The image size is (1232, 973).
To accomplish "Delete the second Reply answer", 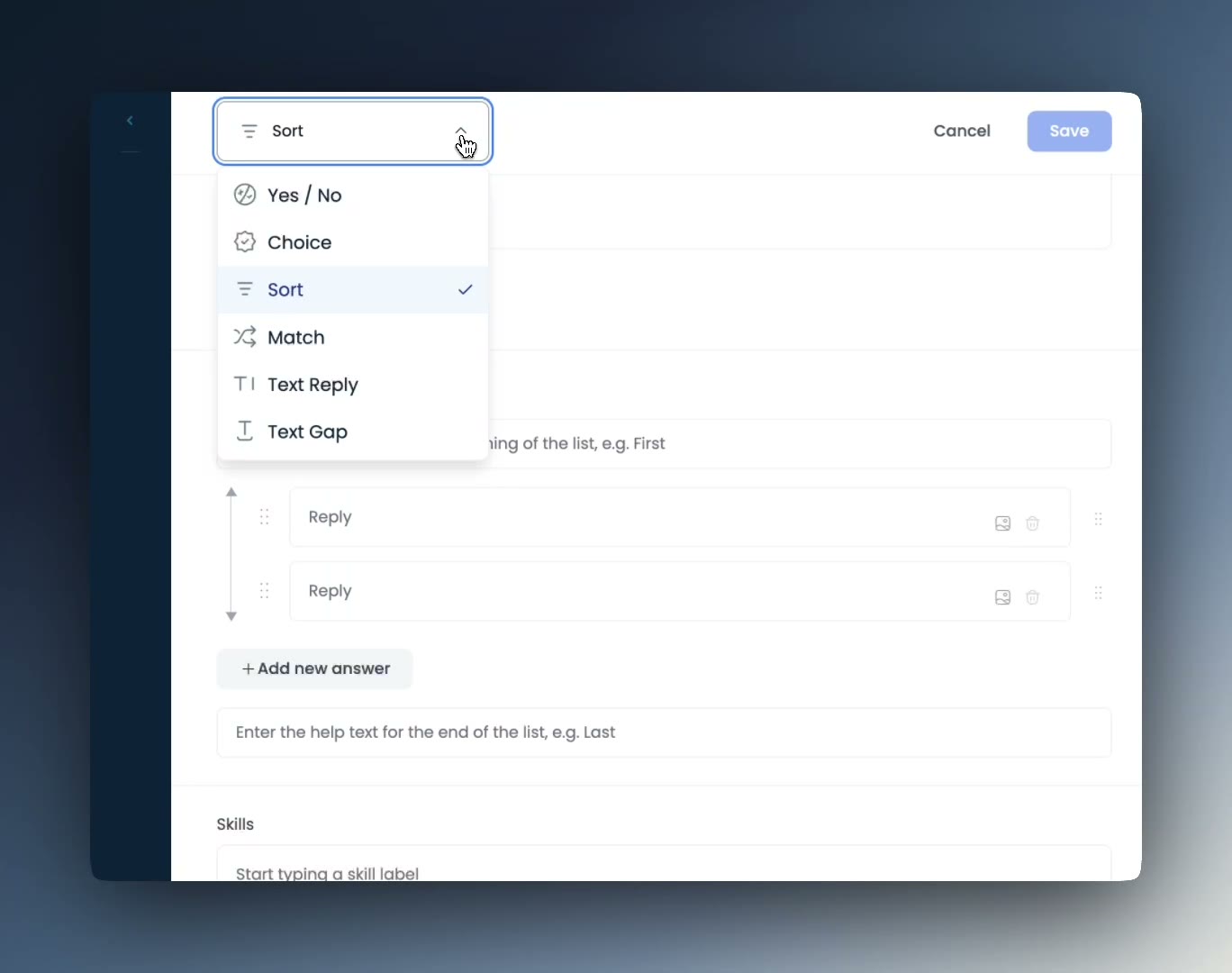I will tap(1033, 597).
